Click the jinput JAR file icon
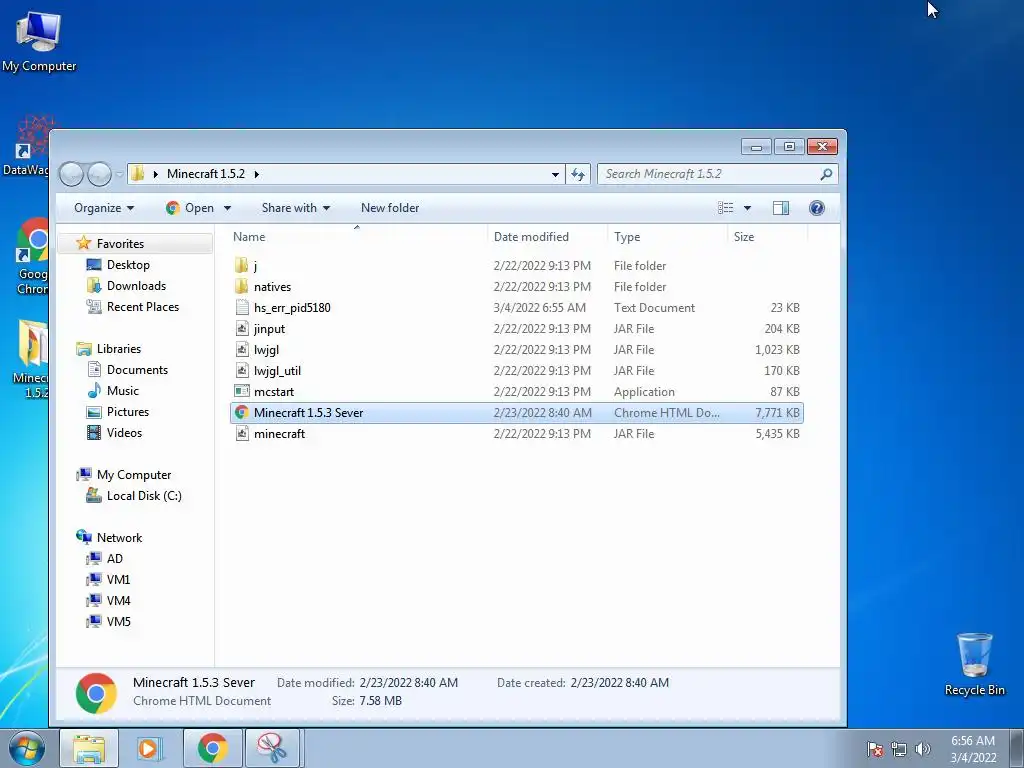 pos(242,328)
